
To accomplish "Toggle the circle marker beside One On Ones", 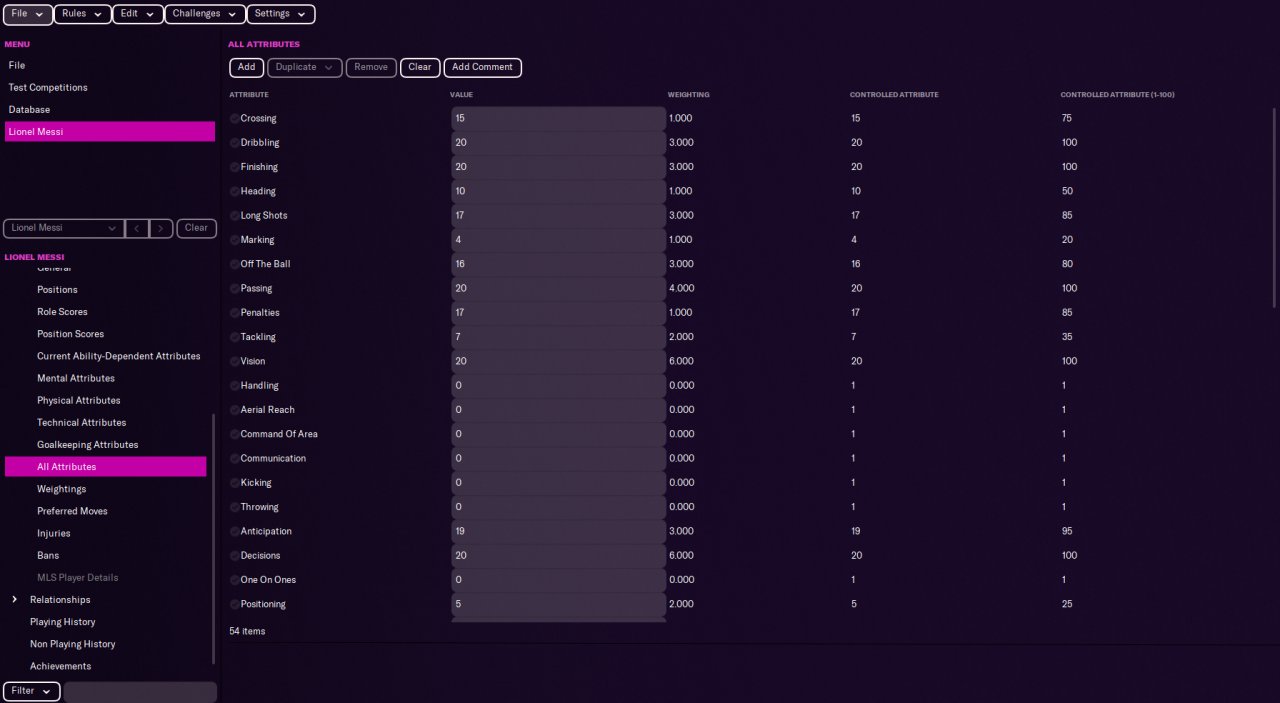I will pos(235,580).
